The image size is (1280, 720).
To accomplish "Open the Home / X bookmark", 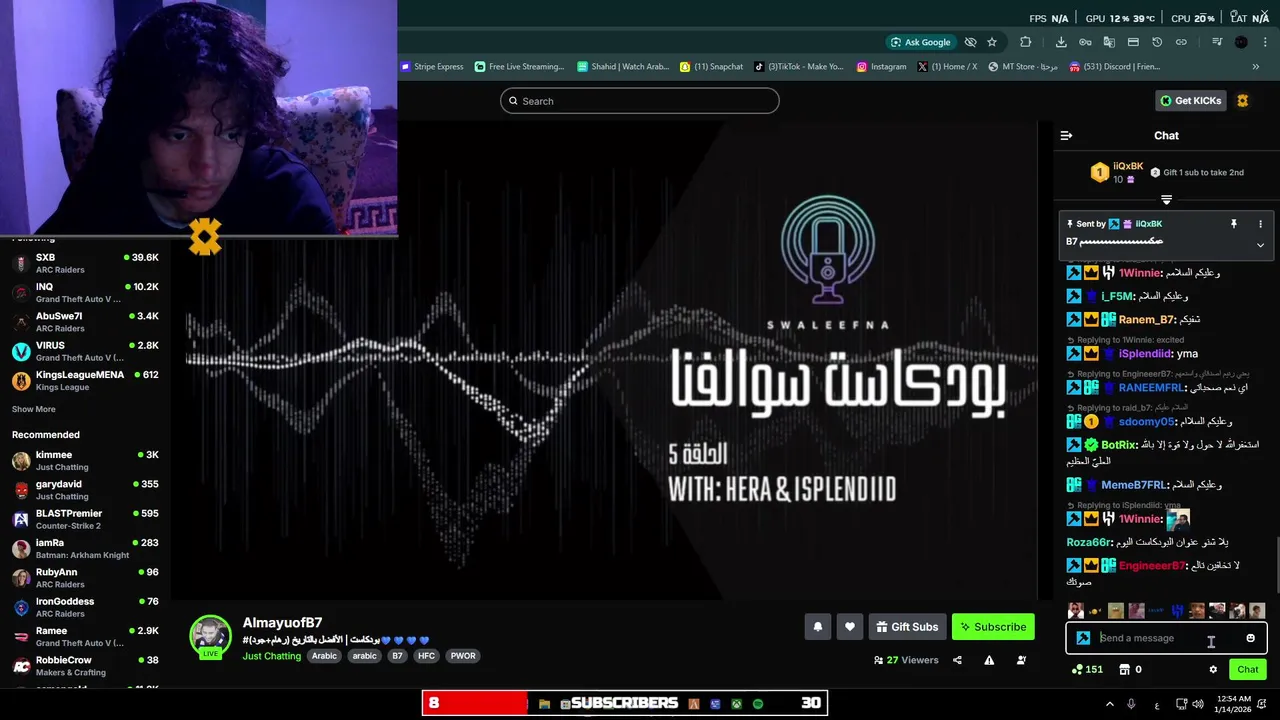I will [947, 67].
